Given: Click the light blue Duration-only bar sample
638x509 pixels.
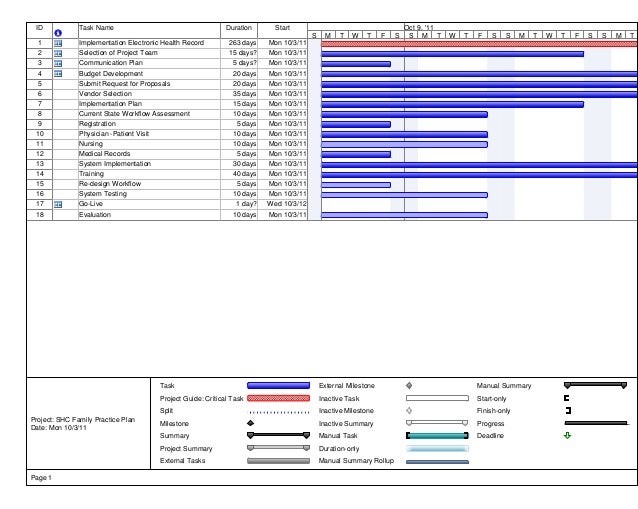Looking at the screenshot, I should [437, 448].
